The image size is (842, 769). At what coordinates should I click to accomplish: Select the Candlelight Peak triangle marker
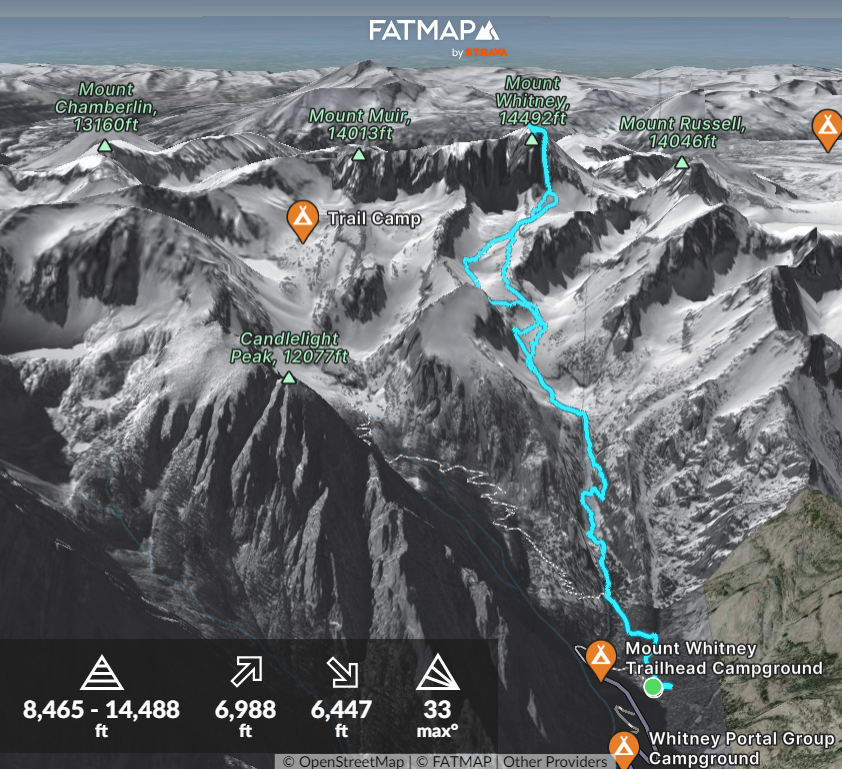[x=289, y=378]
